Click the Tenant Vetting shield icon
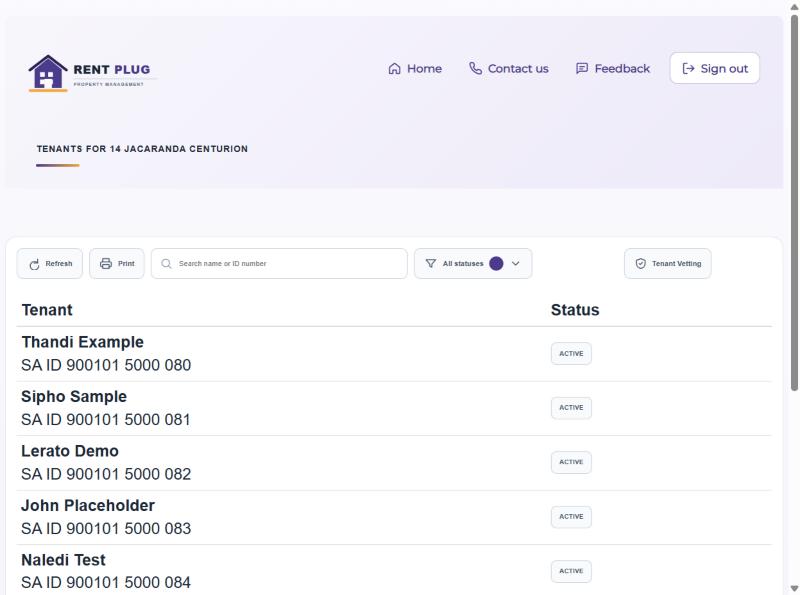This screenshot has width=800, height=595. click(x=641, y=264)
